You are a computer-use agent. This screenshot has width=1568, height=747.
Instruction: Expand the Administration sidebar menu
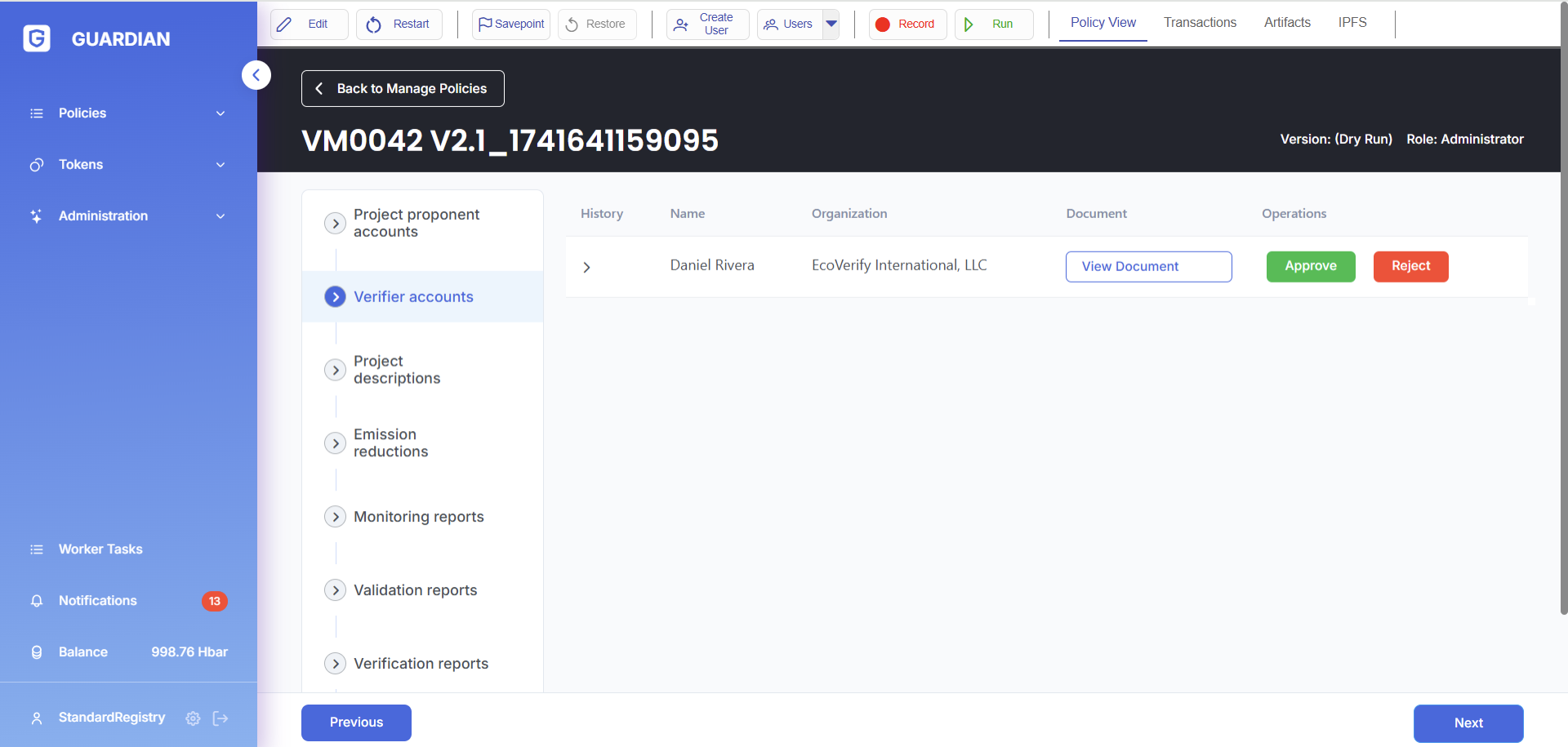(x=128, y=216)
